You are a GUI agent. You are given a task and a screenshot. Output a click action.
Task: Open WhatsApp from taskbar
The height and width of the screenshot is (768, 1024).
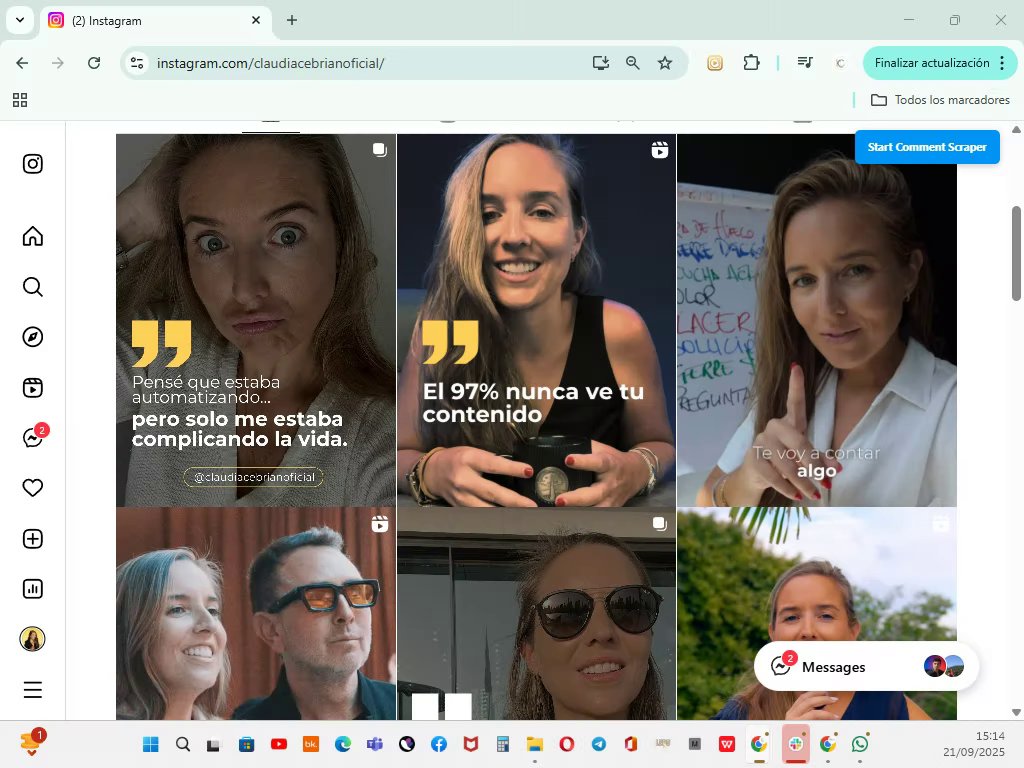point(860,744)
